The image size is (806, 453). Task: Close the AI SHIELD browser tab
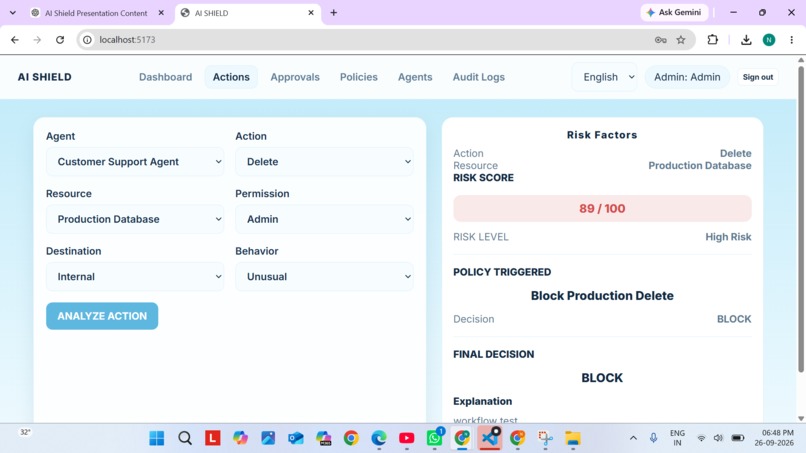311,13
